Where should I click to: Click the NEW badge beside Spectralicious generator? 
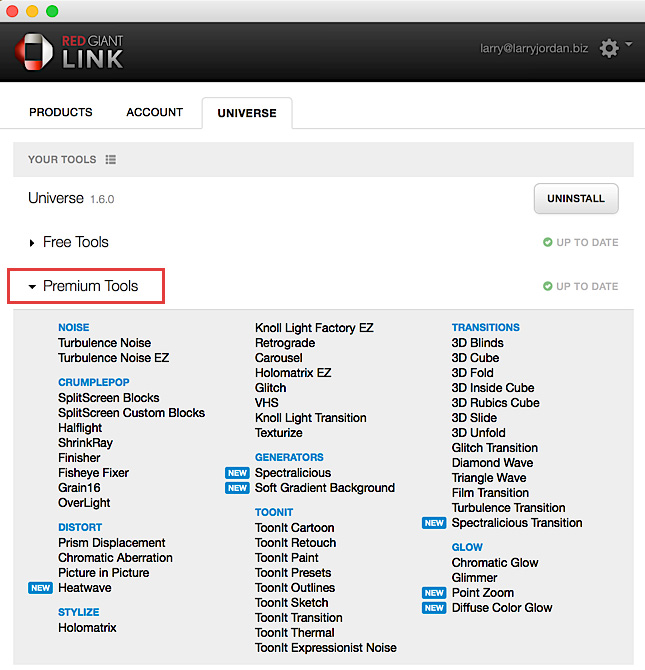pos(237,473)
